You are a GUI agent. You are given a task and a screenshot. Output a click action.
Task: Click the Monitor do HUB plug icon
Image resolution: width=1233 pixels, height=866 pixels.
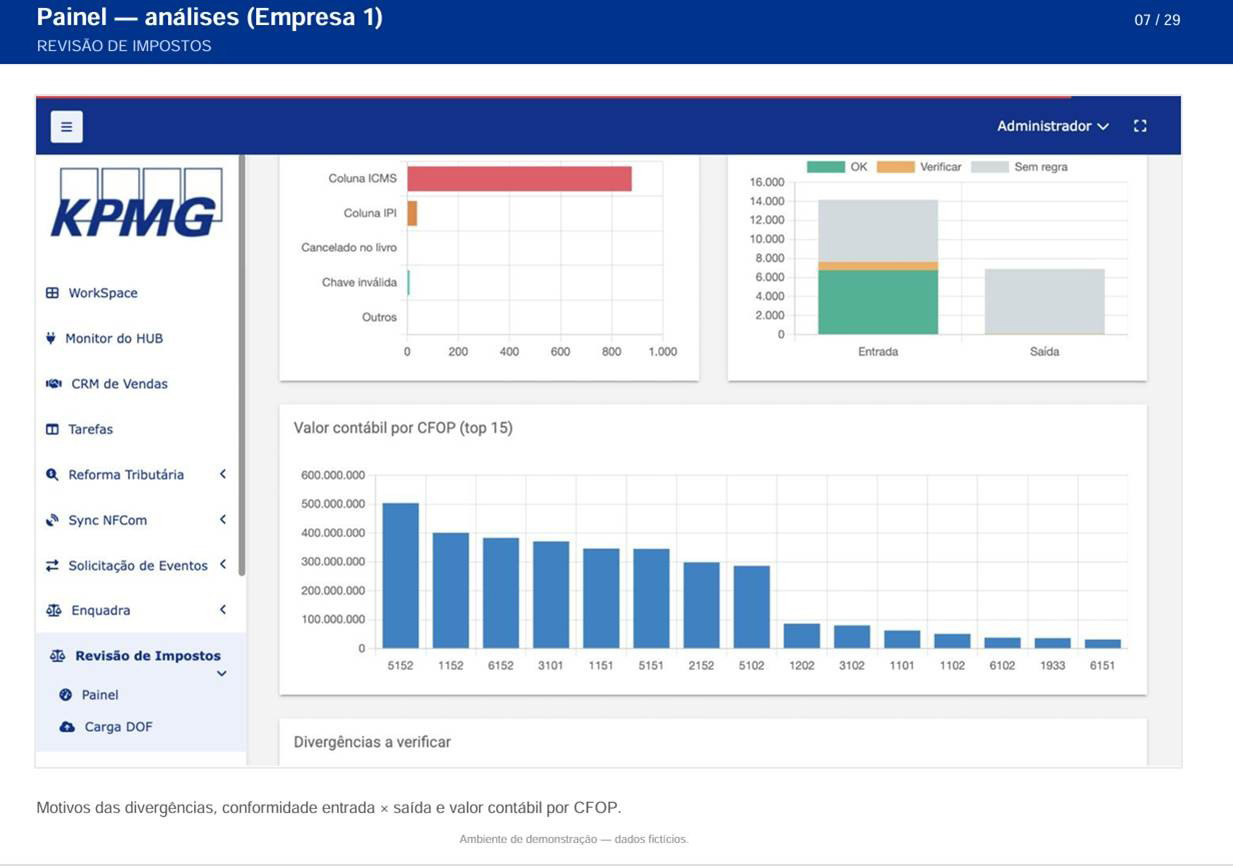pyautogui.click(x=51, y=338)
